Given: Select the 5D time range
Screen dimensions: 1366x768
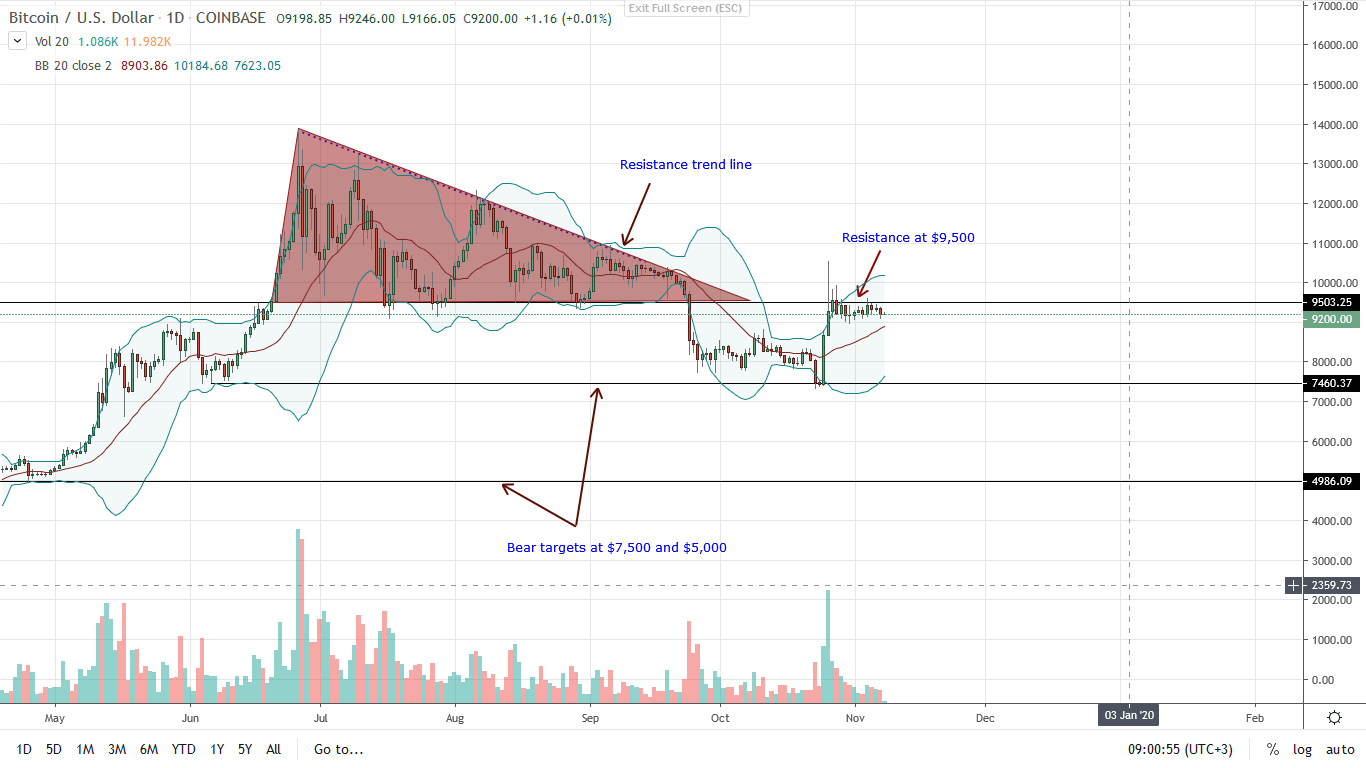Looking at the screenshot, I should click(54, 749).
